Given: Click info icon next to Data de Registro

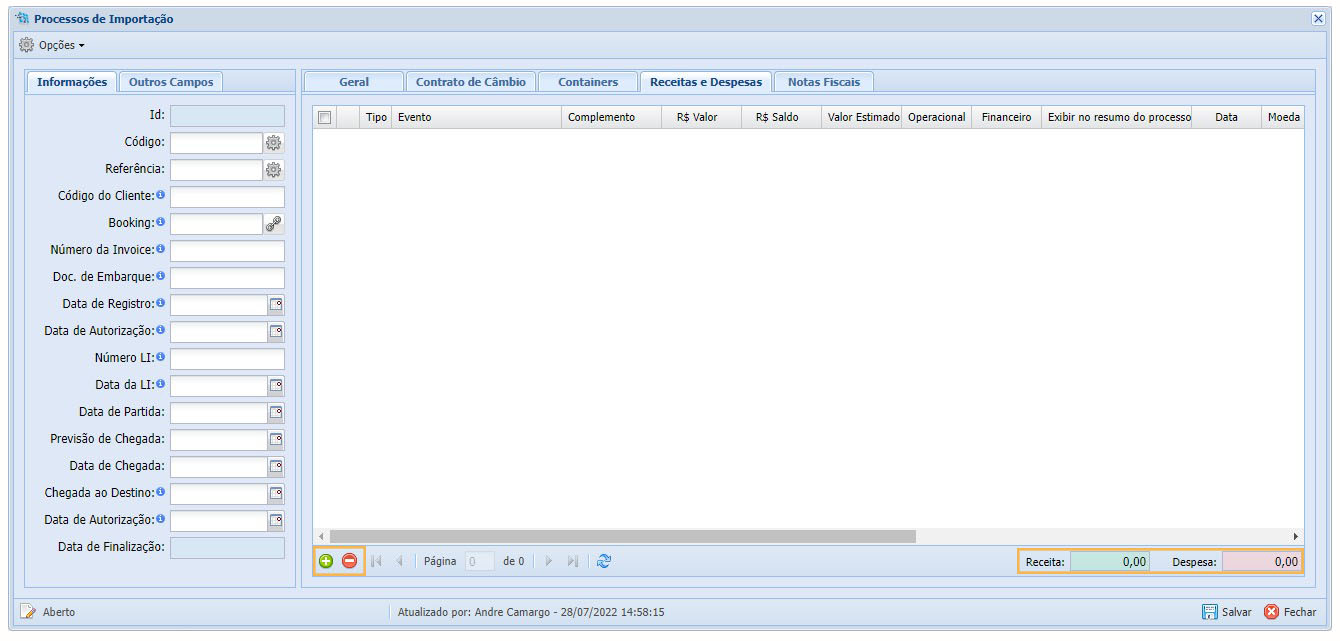Looking at the screenshot, I should point(161,302).
